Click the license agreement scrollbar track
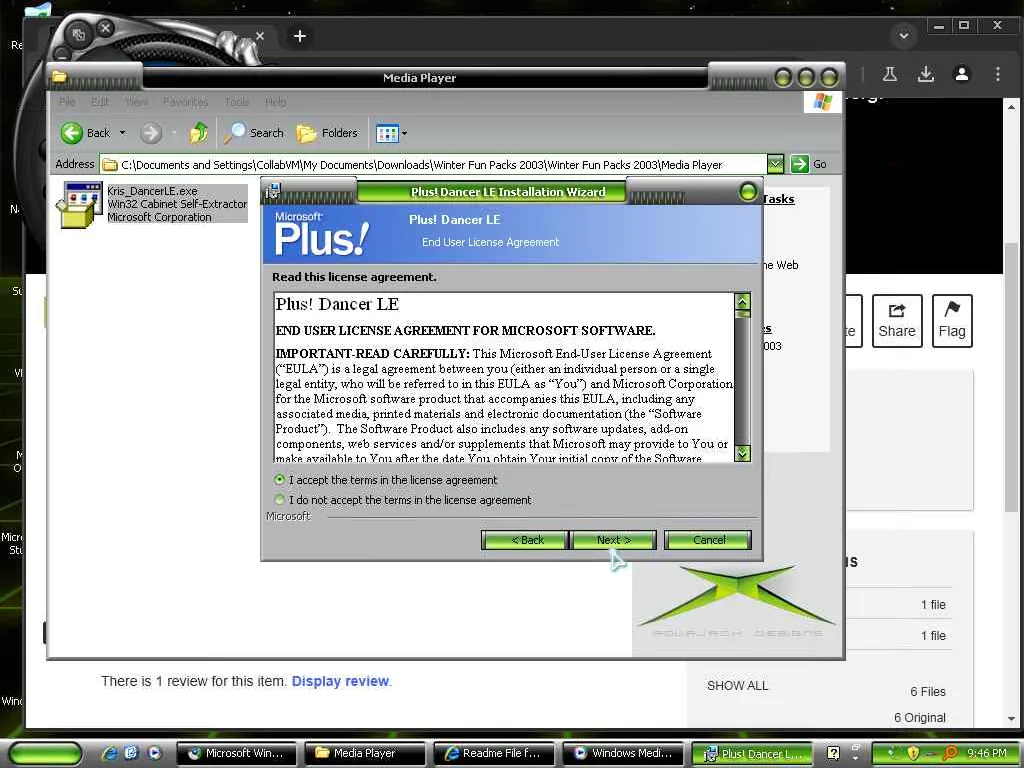 click(x=742, y=382)
